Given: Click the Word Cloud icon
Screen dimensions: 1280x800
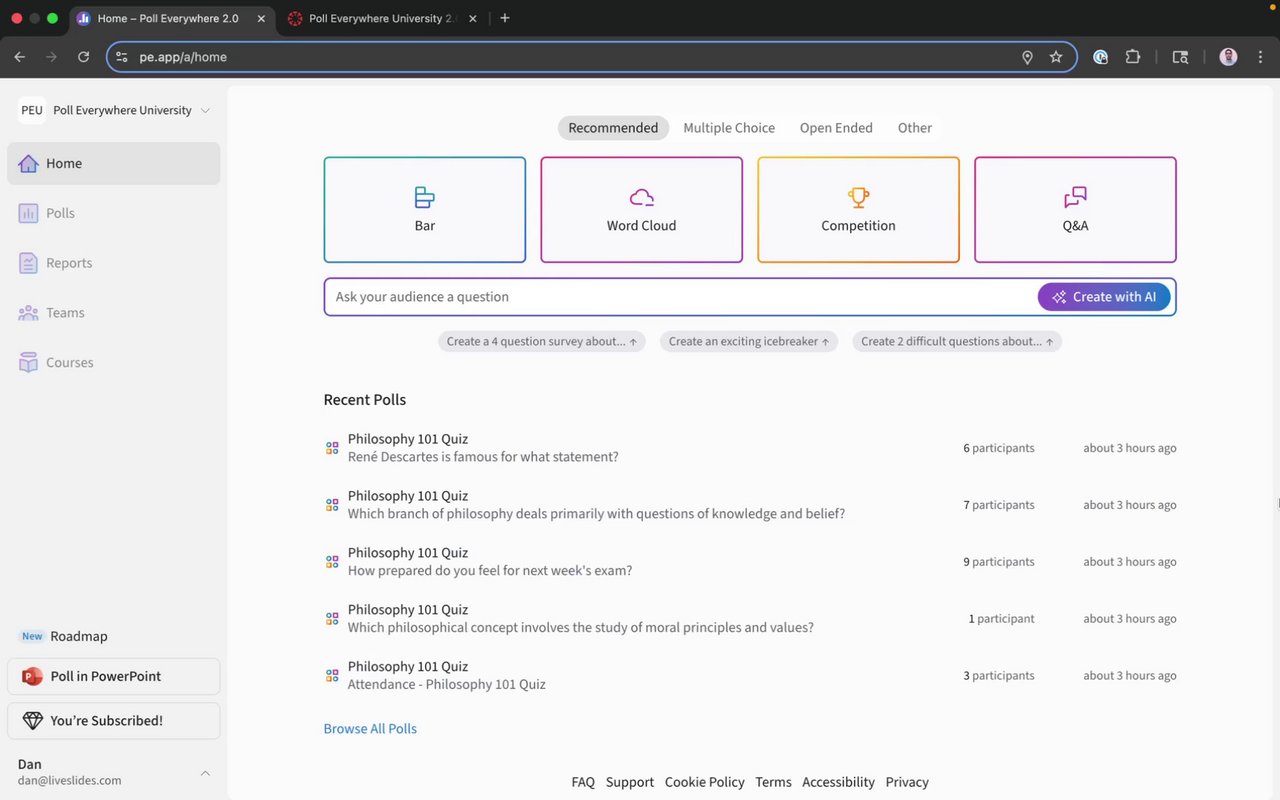Looking at the screenshot, I should click(642, 197).
